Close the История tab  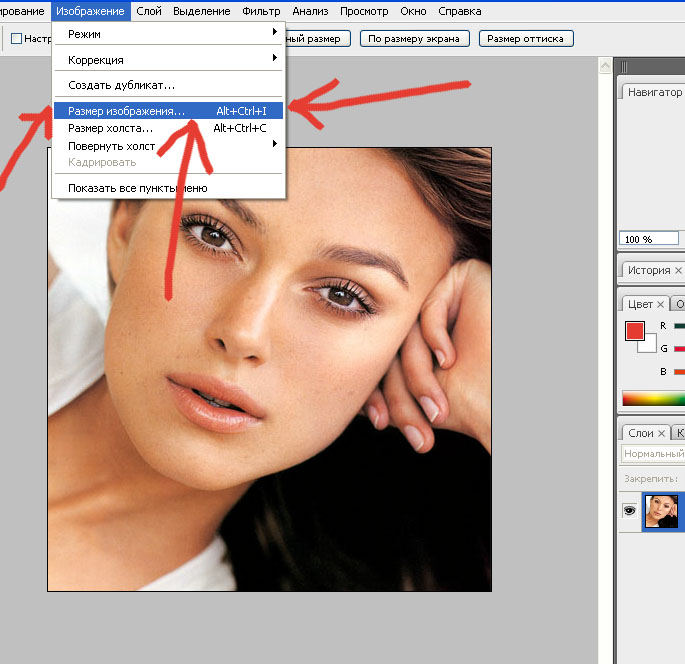678,271
